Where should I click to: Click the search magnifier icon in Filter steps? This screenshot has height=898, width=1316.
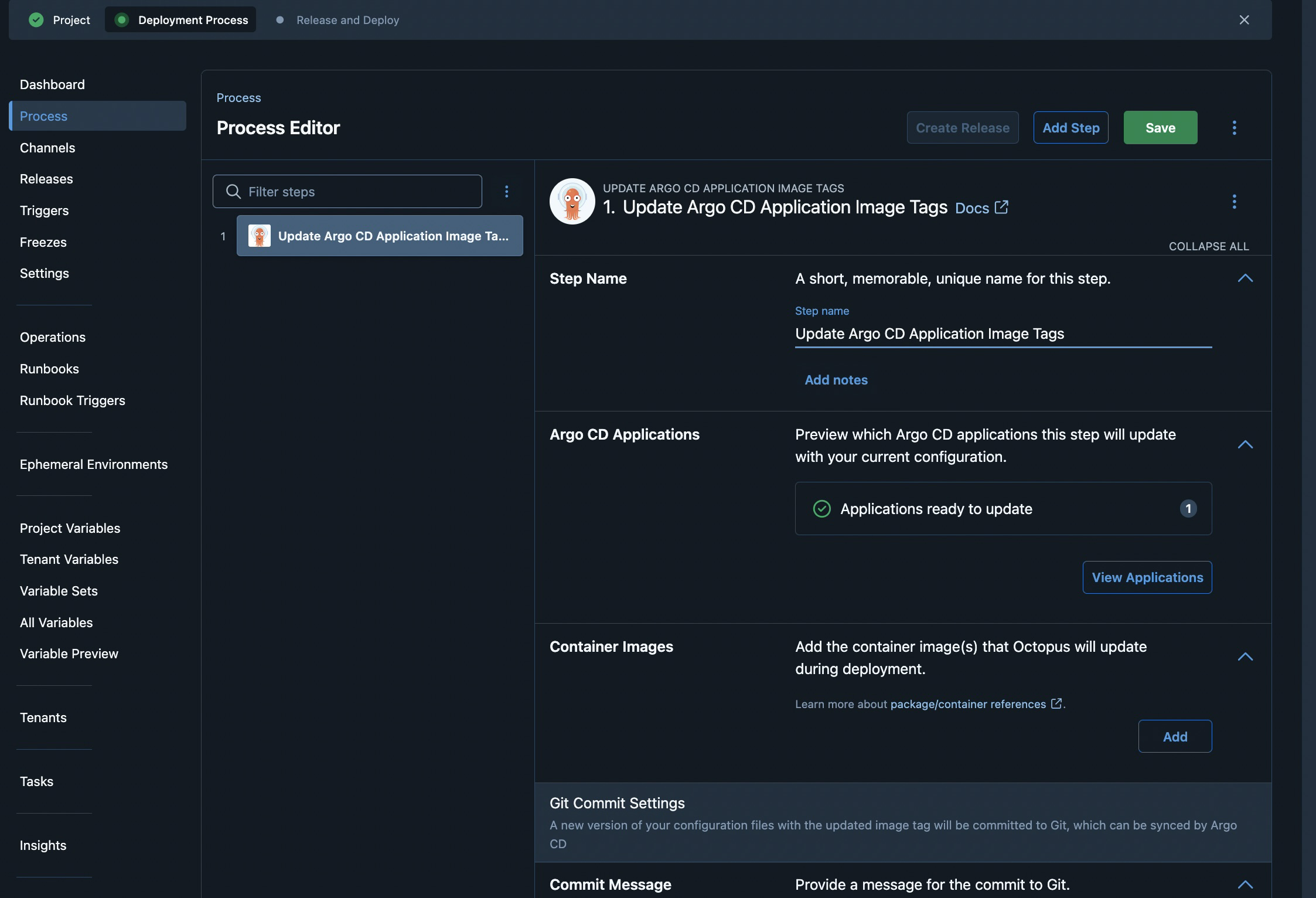[x=233, y=192]
